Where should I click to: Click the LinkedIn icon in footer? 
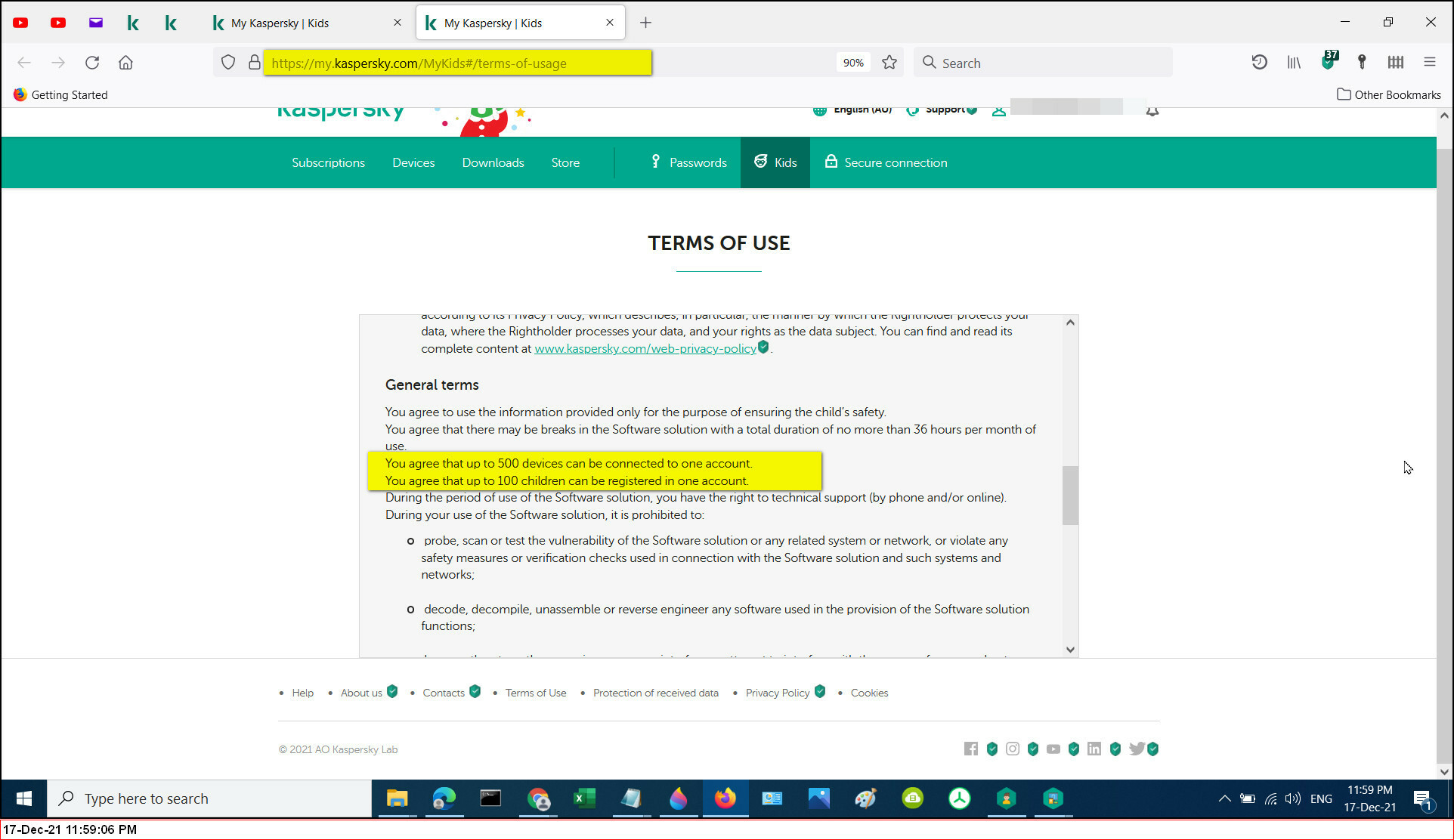[1094, 749]
